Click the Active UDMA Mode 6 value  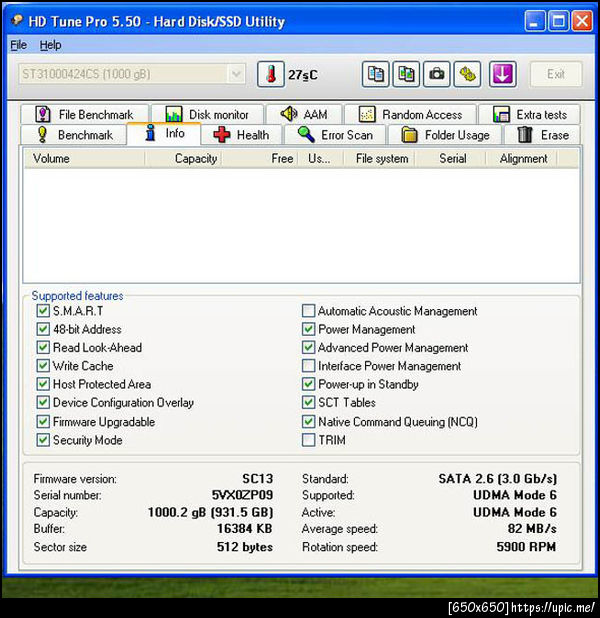[515, 512]
